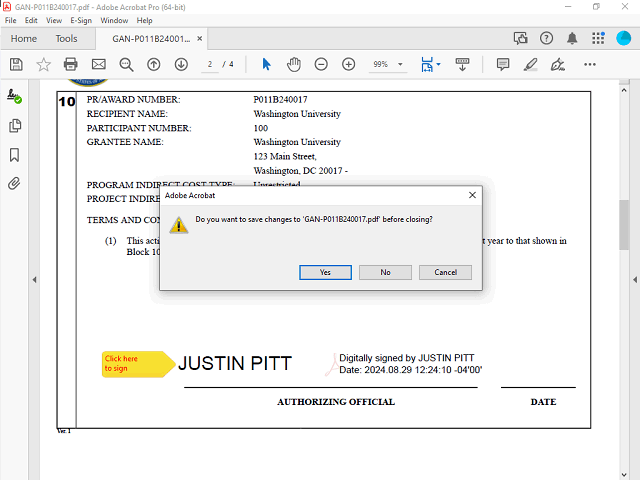
Task: Open the apps grid launcher icon
Action: (598, 38)
